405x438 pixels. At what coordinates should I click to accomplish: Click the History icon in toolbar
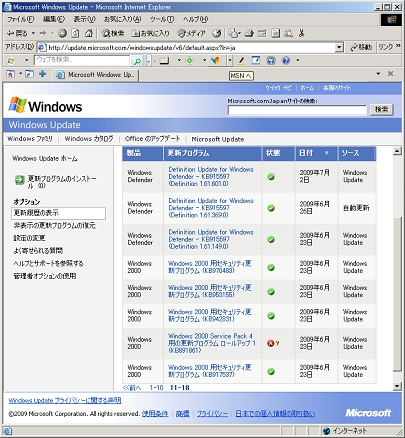point(217,33)
